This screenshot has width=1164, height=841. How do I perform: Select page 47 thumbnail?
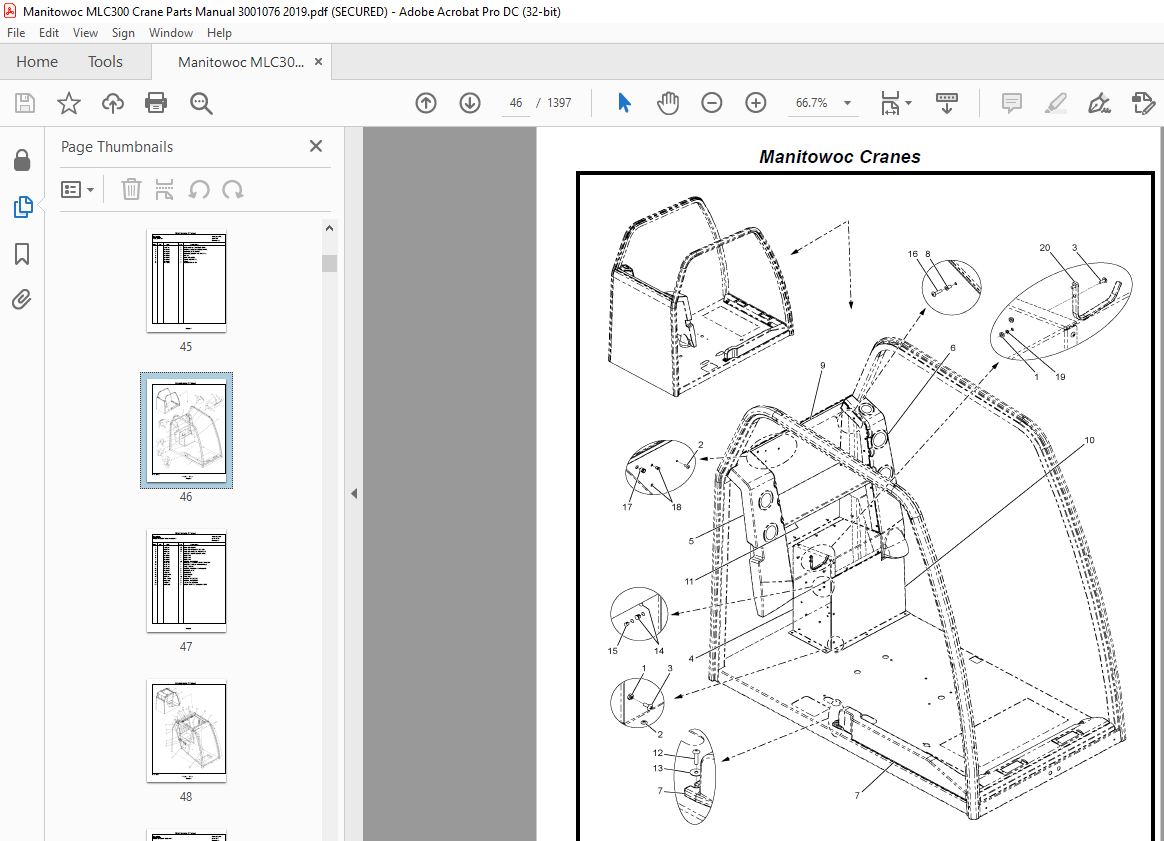click(x=186, y=580)
